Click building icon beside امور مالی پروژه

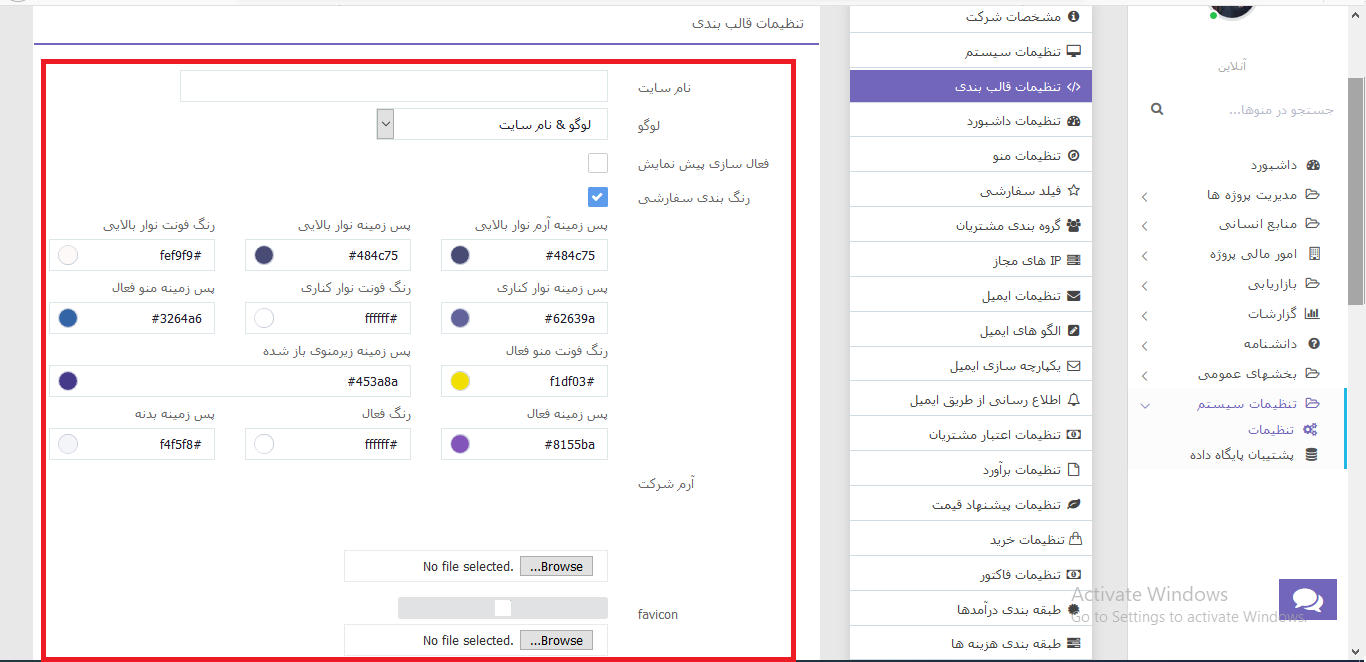[x=1314, y=254]
